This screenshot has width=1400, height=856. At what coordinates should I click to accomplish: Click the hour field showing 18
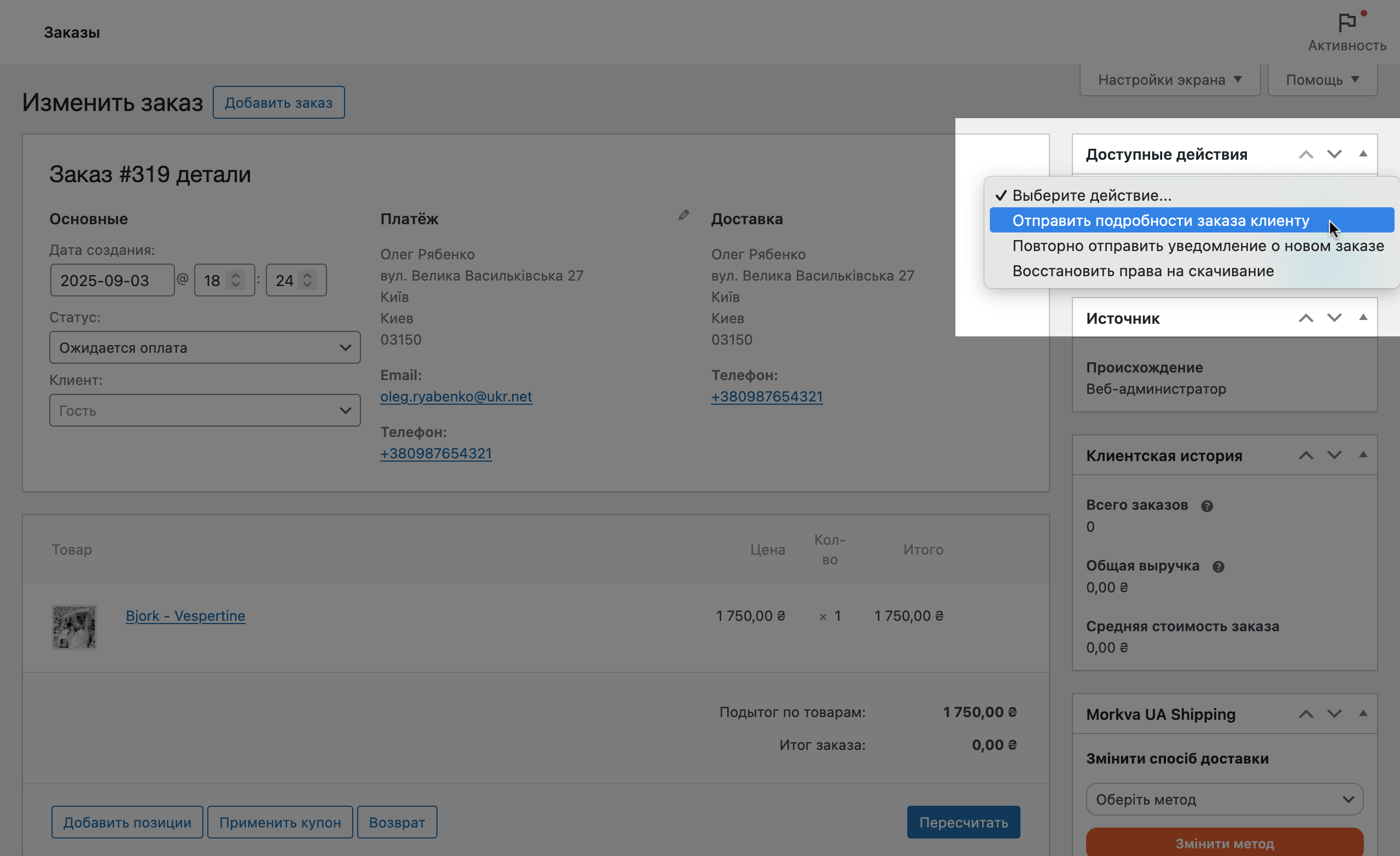pos(224,279)
